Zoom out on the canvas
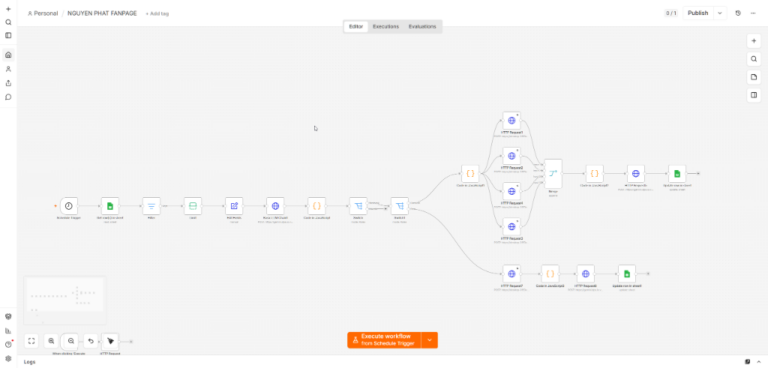 click(71, 341)
